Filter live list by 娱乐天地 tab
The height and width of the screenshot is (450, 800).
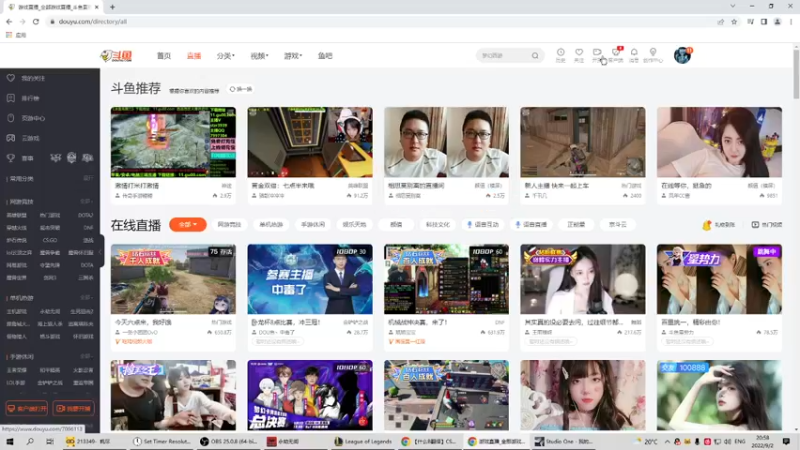(x=354, y=224)
